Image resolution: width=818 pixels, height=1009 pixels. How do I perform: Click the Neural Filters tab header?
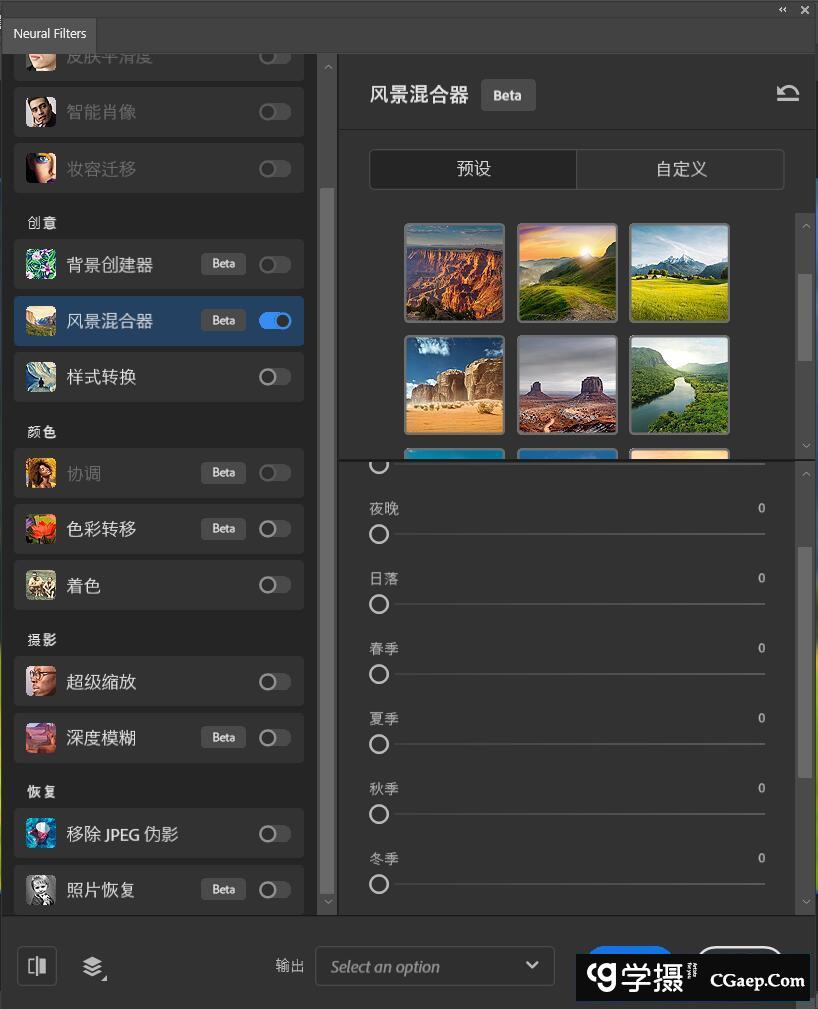49,33
